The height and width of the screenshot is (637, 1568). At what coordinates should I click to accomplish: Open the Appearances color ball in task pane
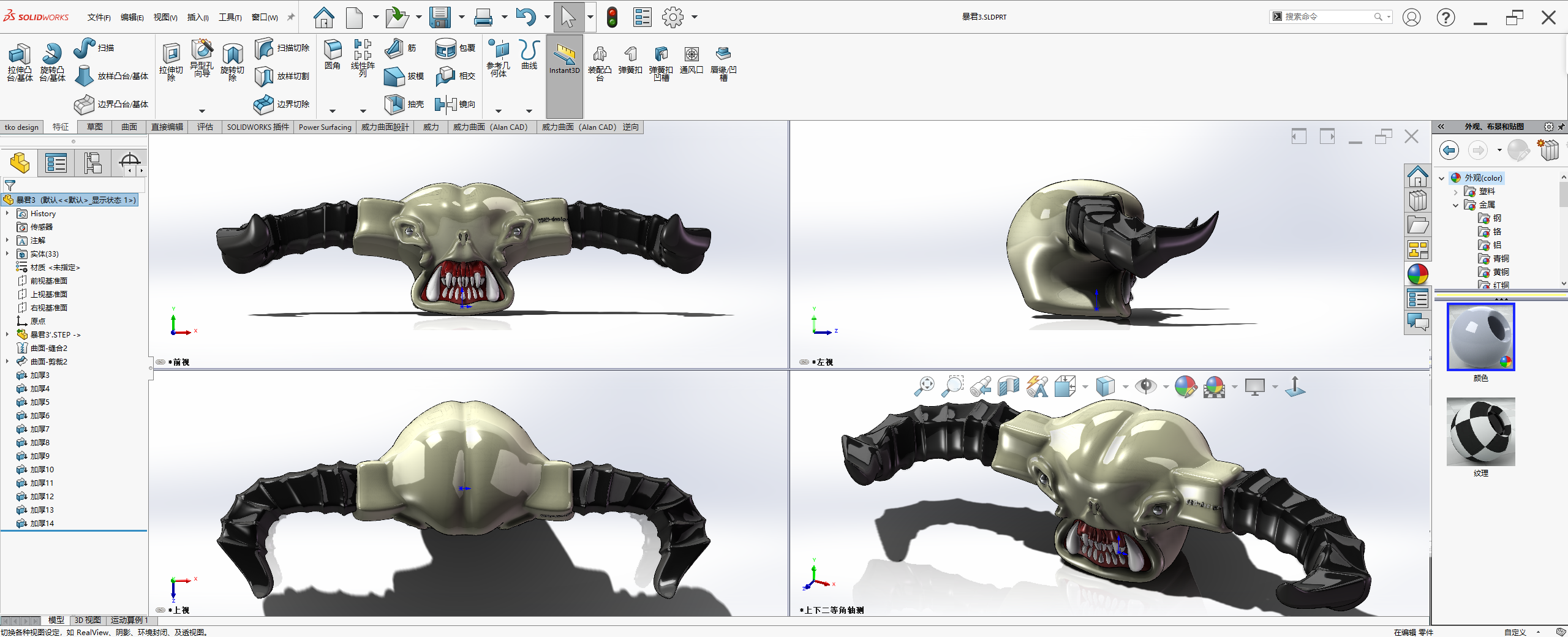(1417, 274)
